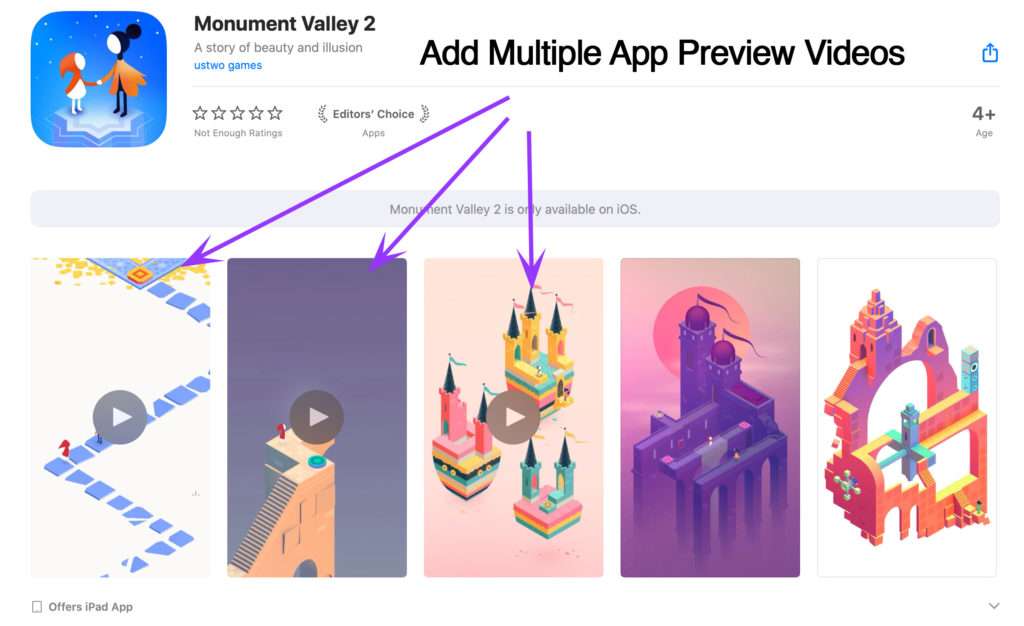Click the iPad device icon beside Offers iPad App
Viewport: 1024px width, 626px height.
pyautogui.click(x=37, y=606)
